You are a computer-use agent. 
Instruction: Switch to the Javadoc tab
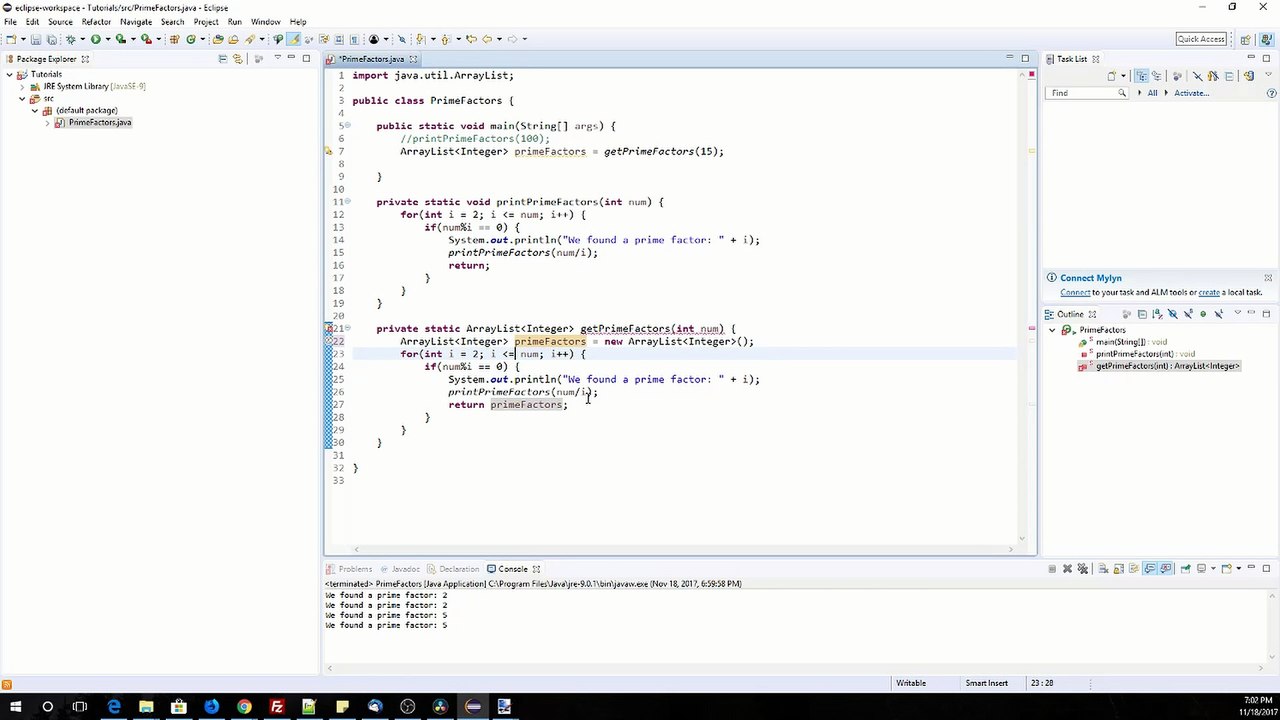(x=406, y=569)
